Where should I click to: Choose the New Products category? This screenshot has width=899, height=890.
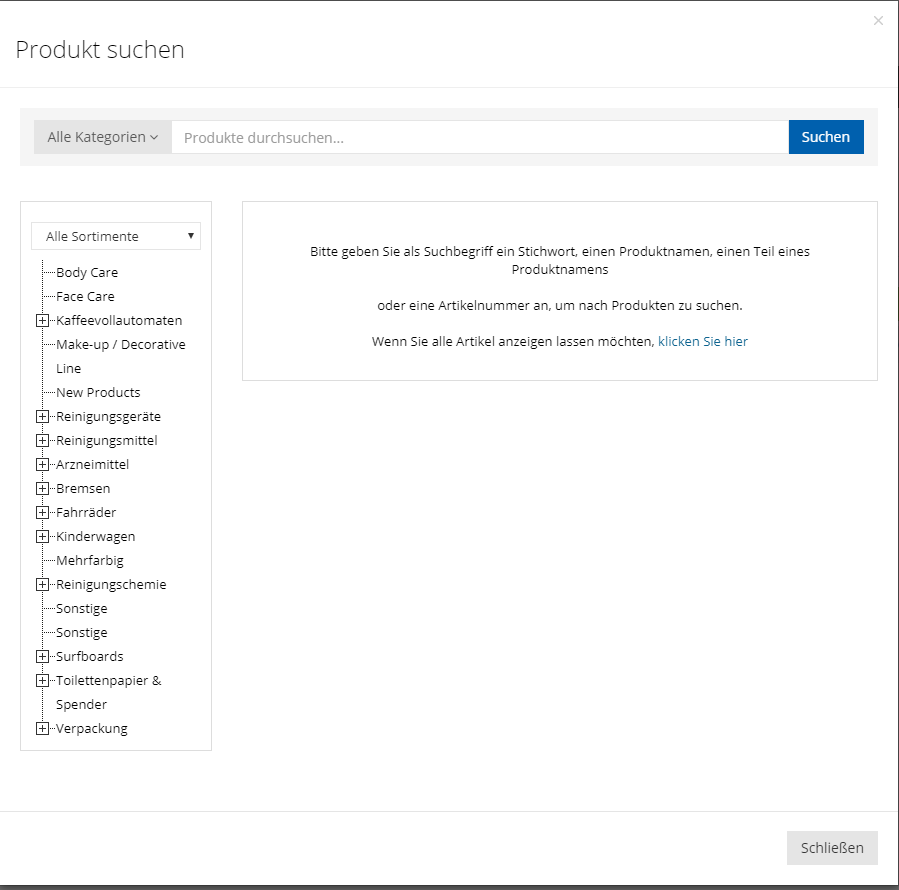(98, 392)
